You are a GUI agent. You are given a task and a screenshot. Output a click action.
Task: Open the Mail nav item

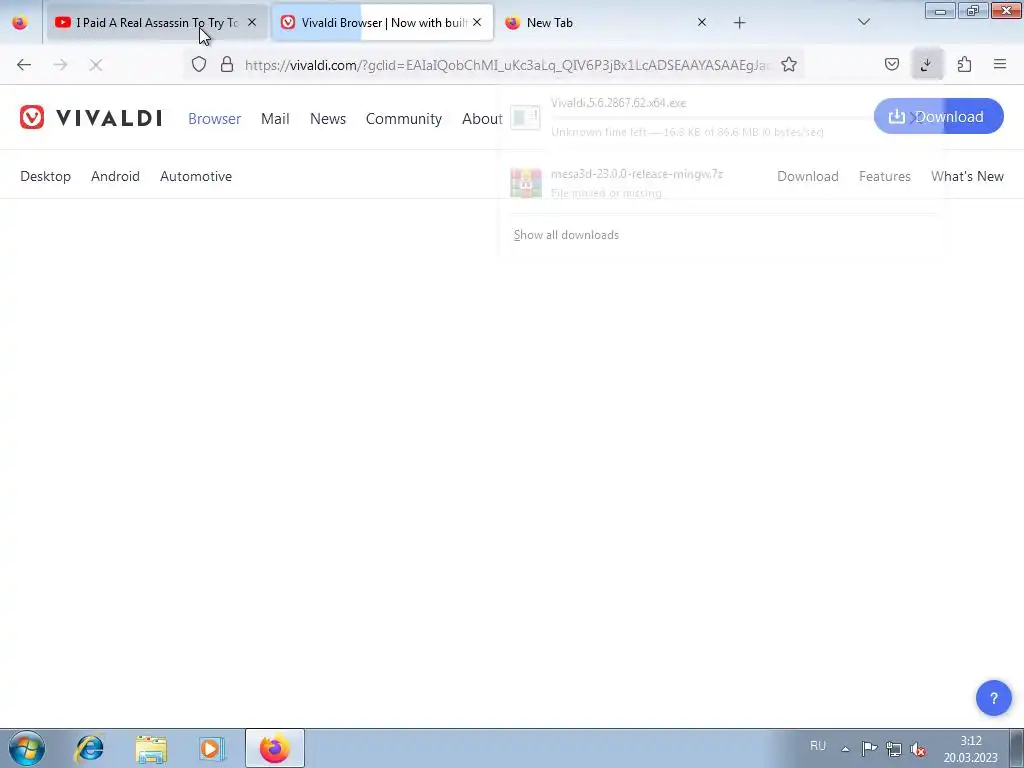coord(275,119)
